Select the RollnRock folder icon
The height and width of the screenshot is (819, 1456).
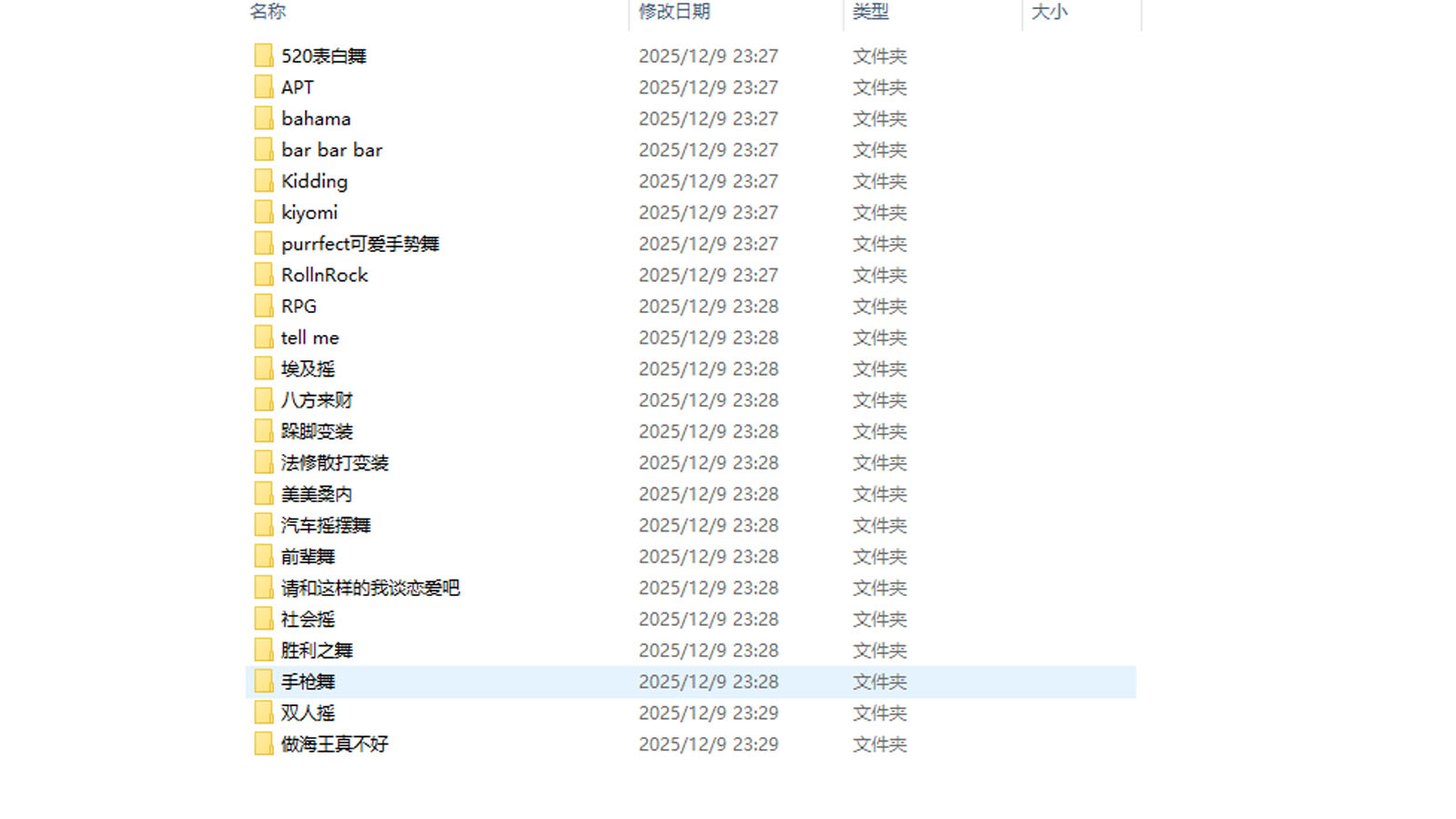coord(263,275)
